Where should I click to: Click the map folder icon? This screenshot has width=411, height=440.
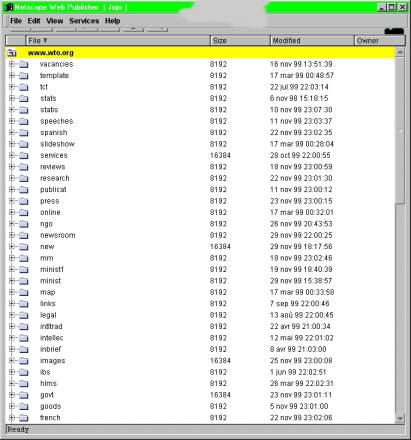24,292
